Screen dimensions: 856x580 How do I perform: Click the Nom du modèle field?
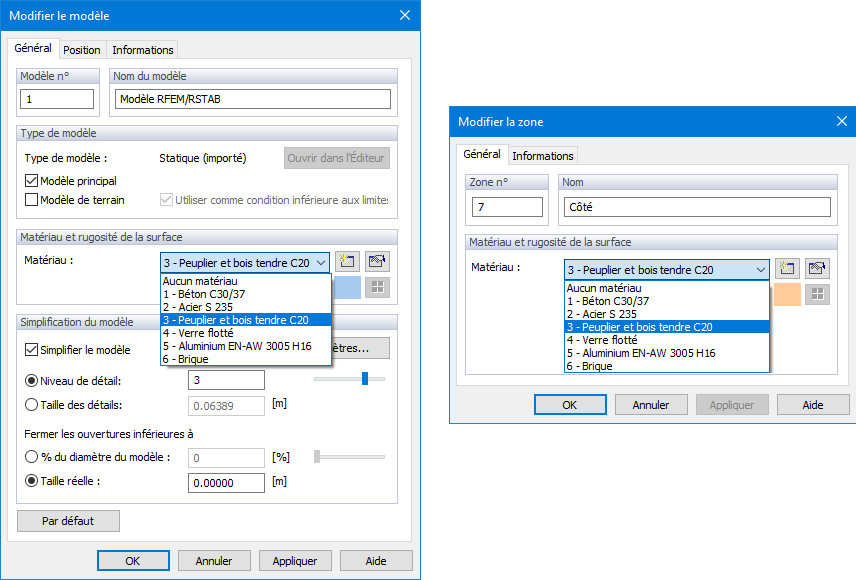(253, 99)
